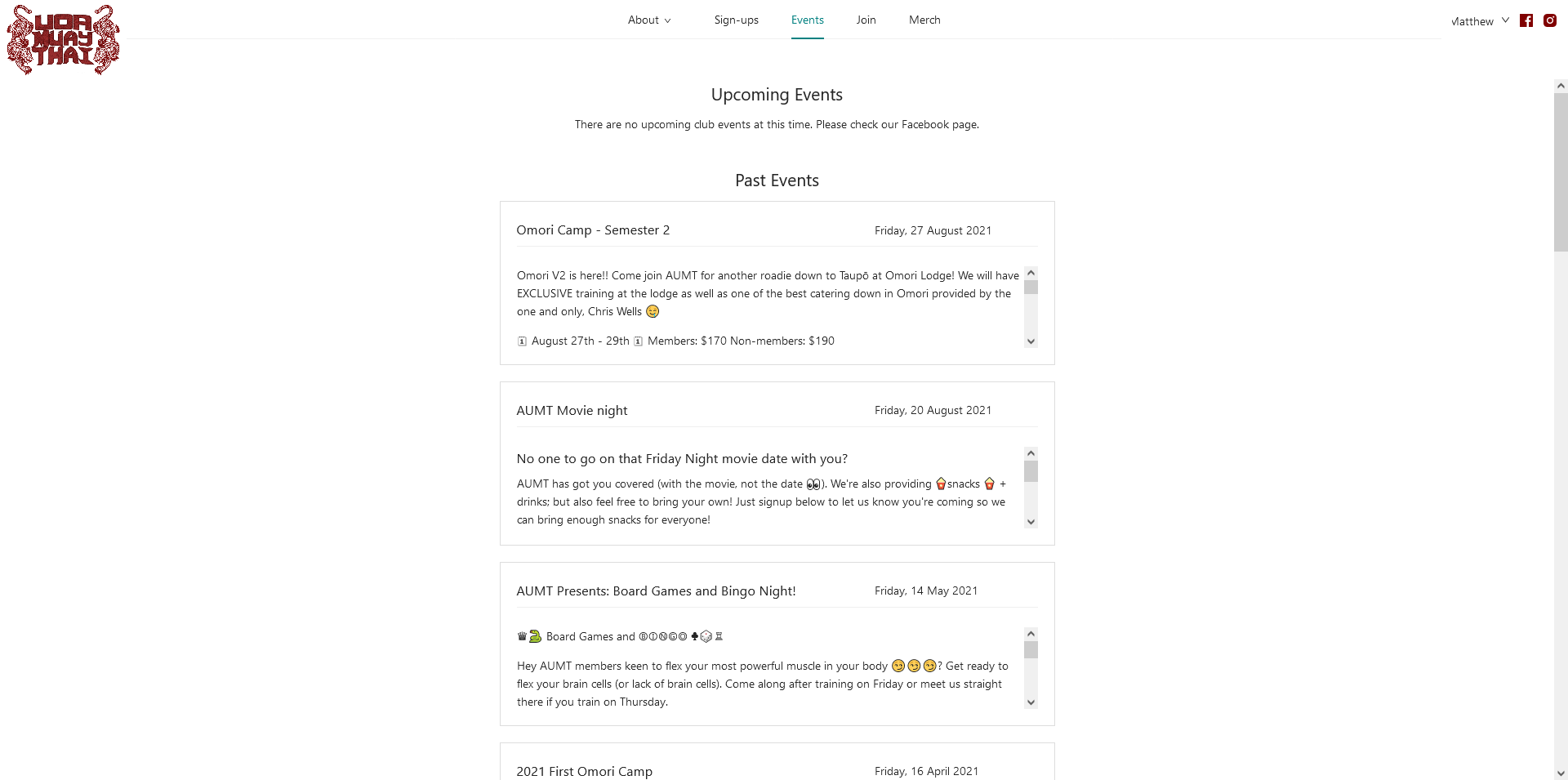Click the UOA Muay Thai logo
The width and height of the screenshot is (1568, 780).
tap(63, 39)
